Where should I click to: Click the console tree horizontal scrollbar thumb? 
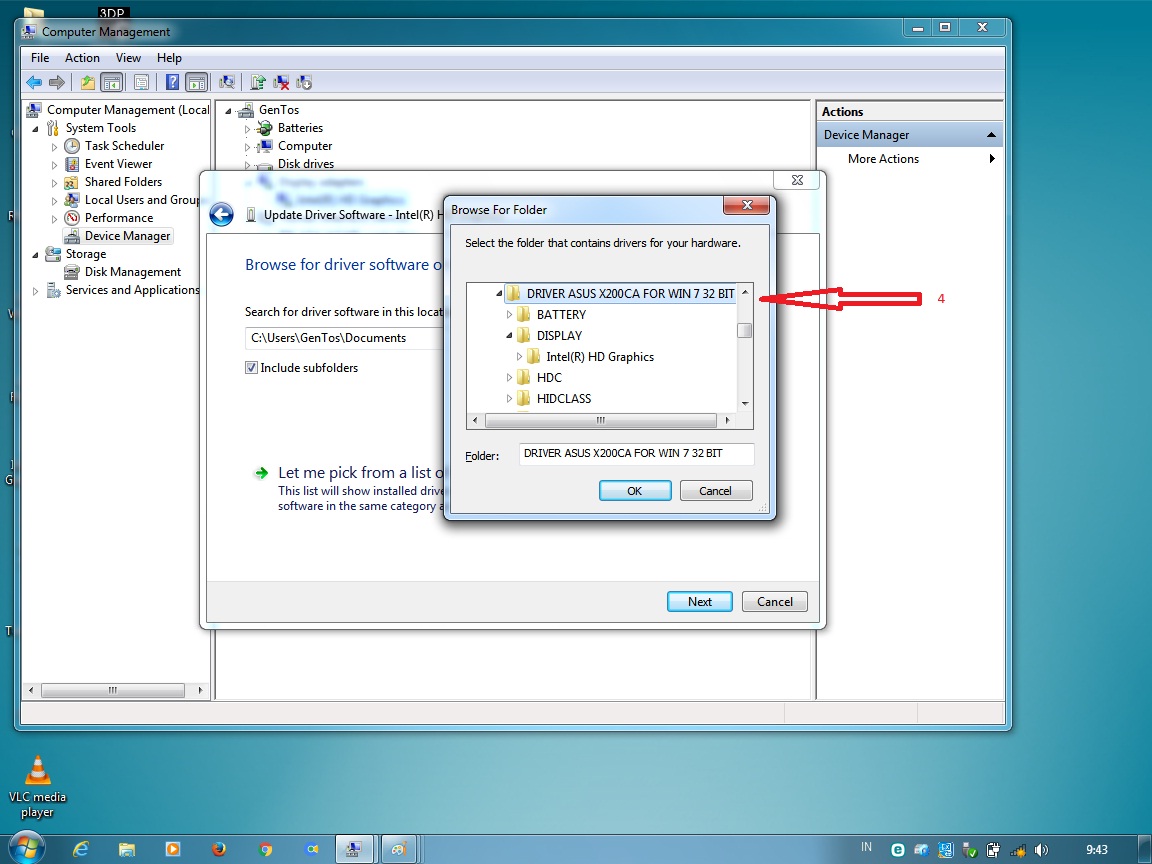coord(112,691)
